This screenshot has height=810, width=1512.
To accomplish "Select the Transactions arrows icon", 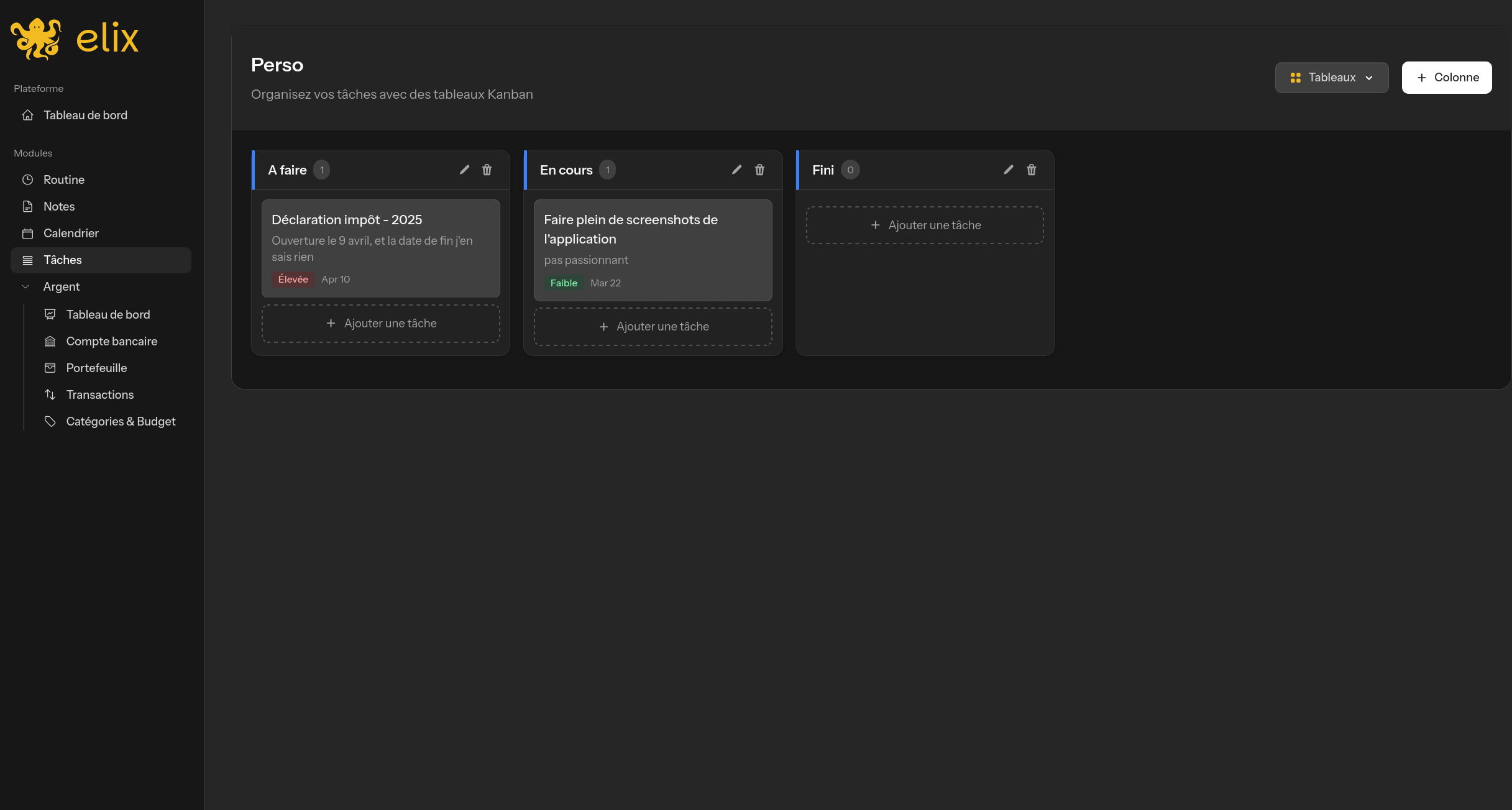I will pyautogui.click(x=50, y=394).
